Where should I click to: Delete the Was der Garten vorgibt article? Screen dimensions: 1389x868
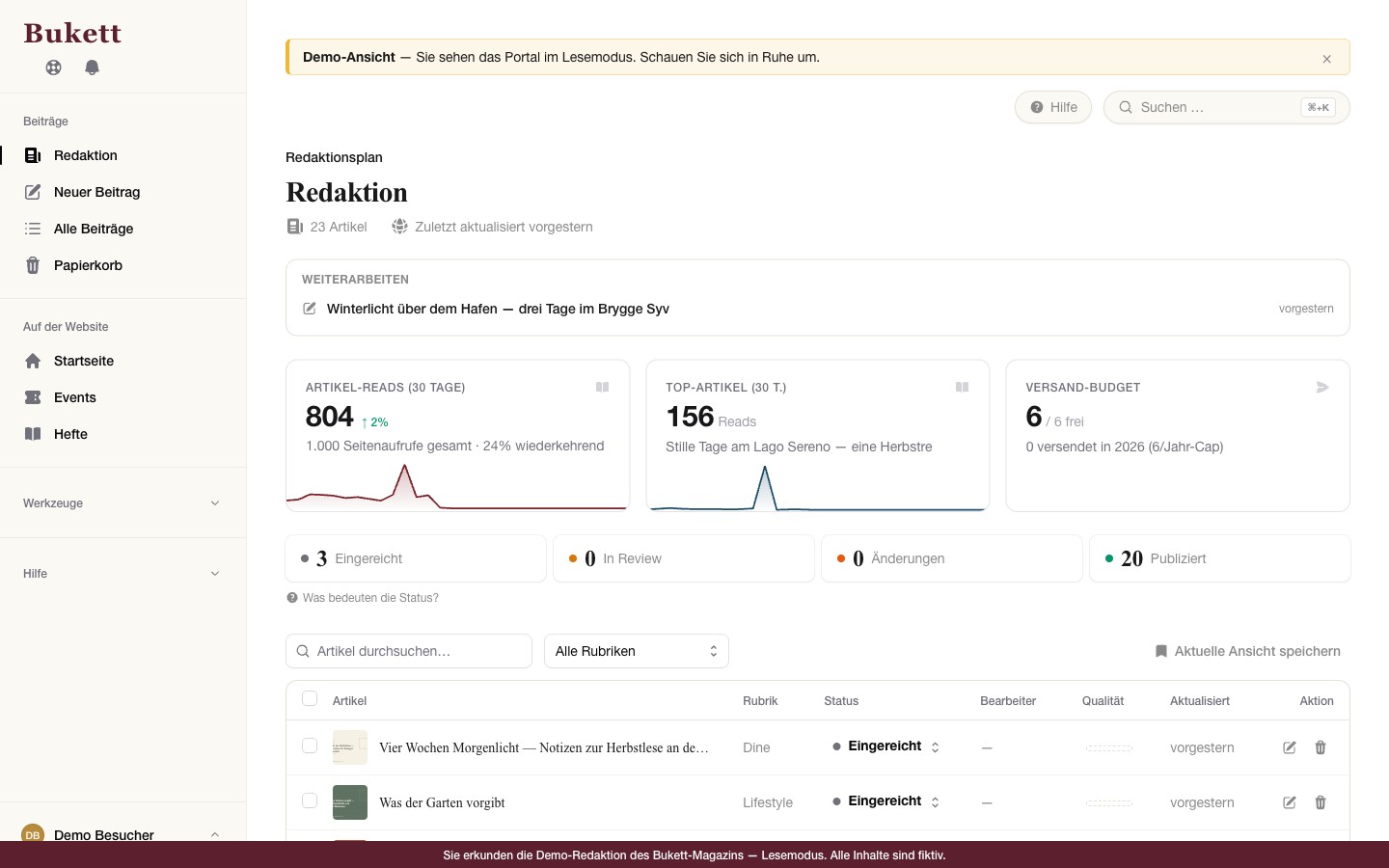click(1321, 802)
